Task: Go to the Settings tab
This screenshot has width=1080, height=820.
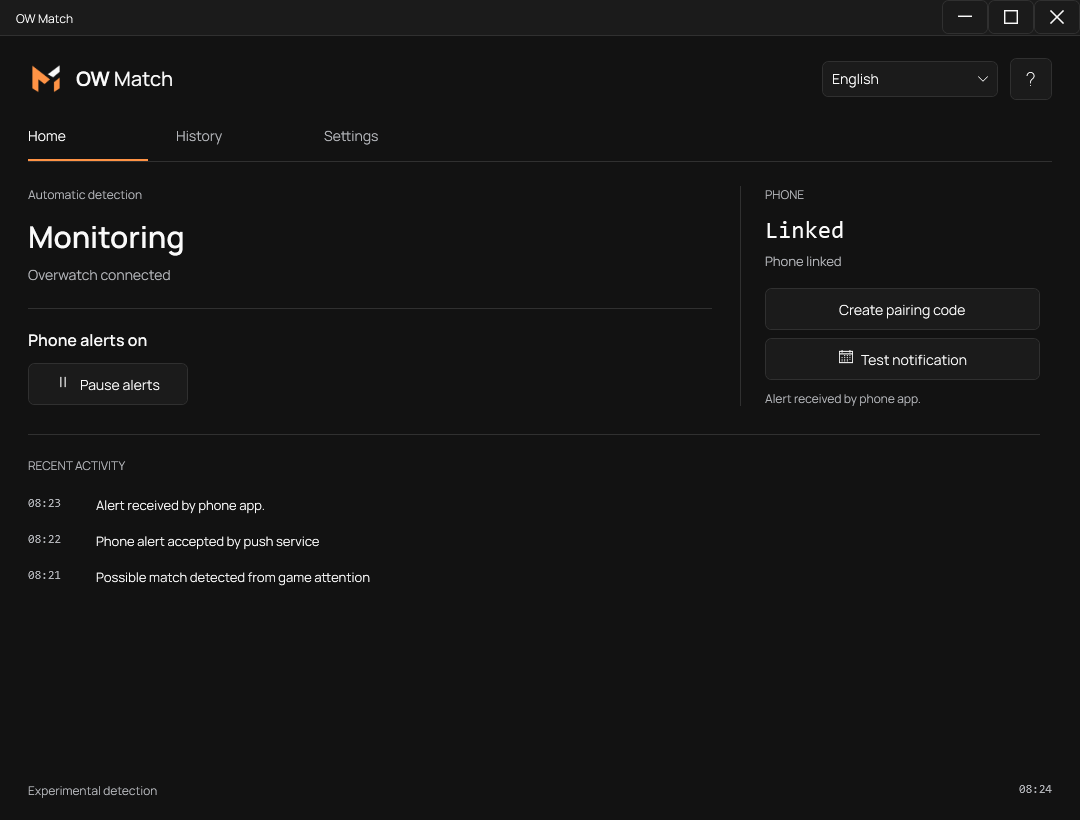Action: [x=351, y=136]
